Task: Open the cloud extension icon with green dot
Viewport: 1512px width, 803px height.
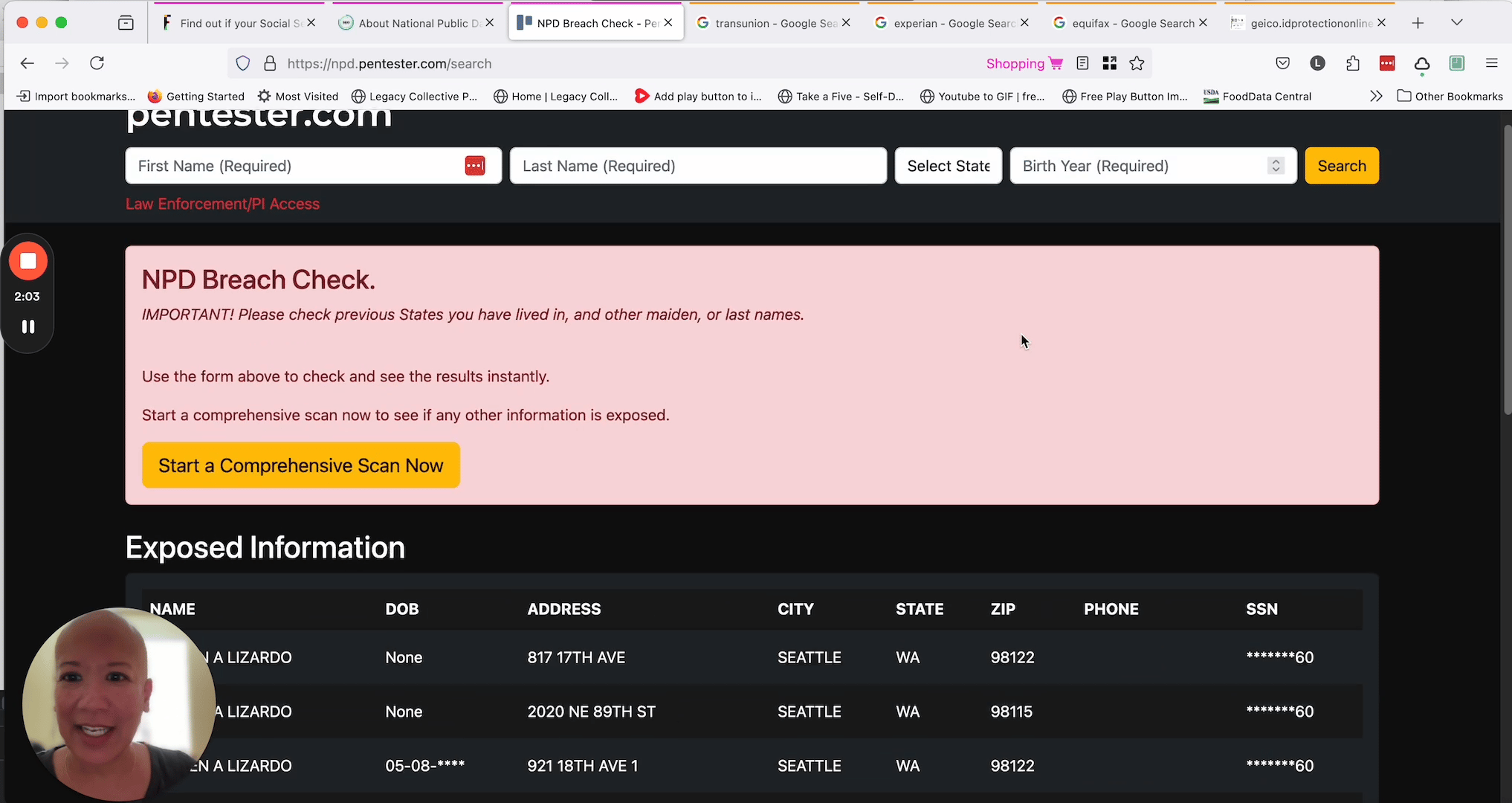Action: 1422,65
